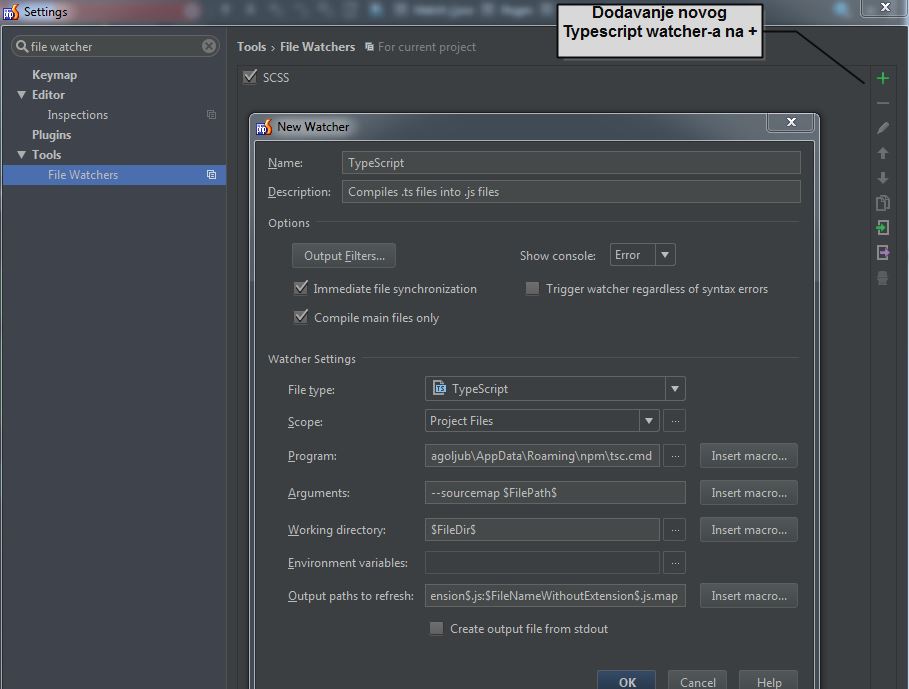Click the green import watchers icon
The width and height of the screenshot is (909, 689).
(882, 228)
